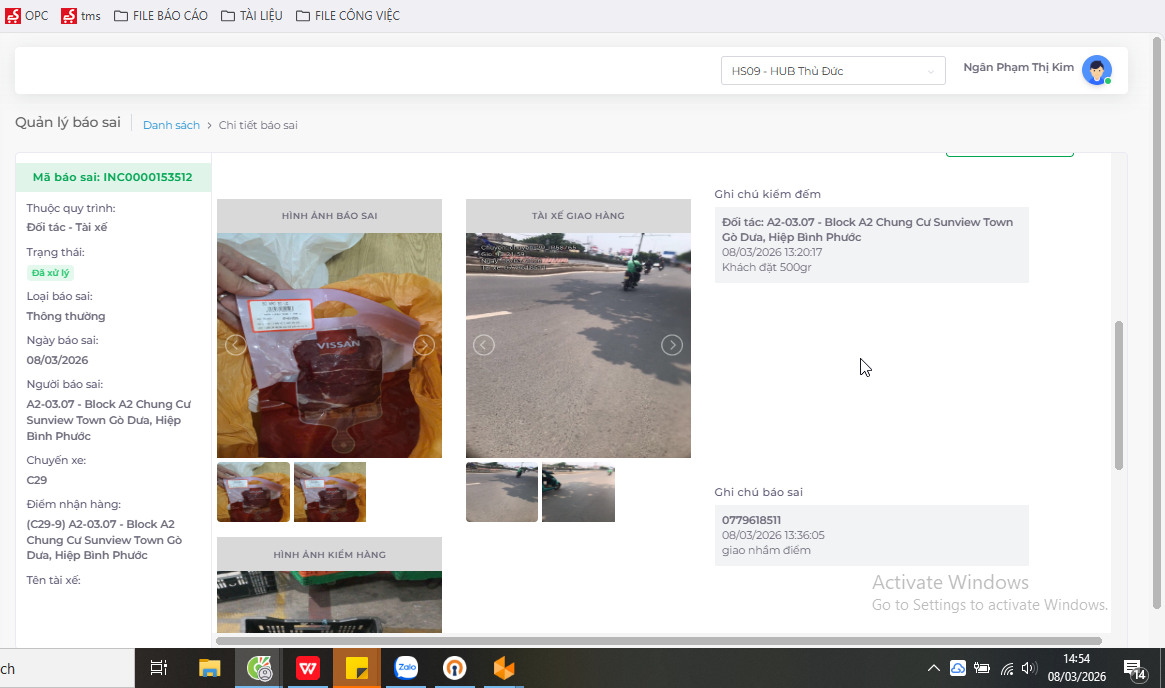
Task: Show previous image in Hình ảnh báo sai
Action: coord(236,345)
